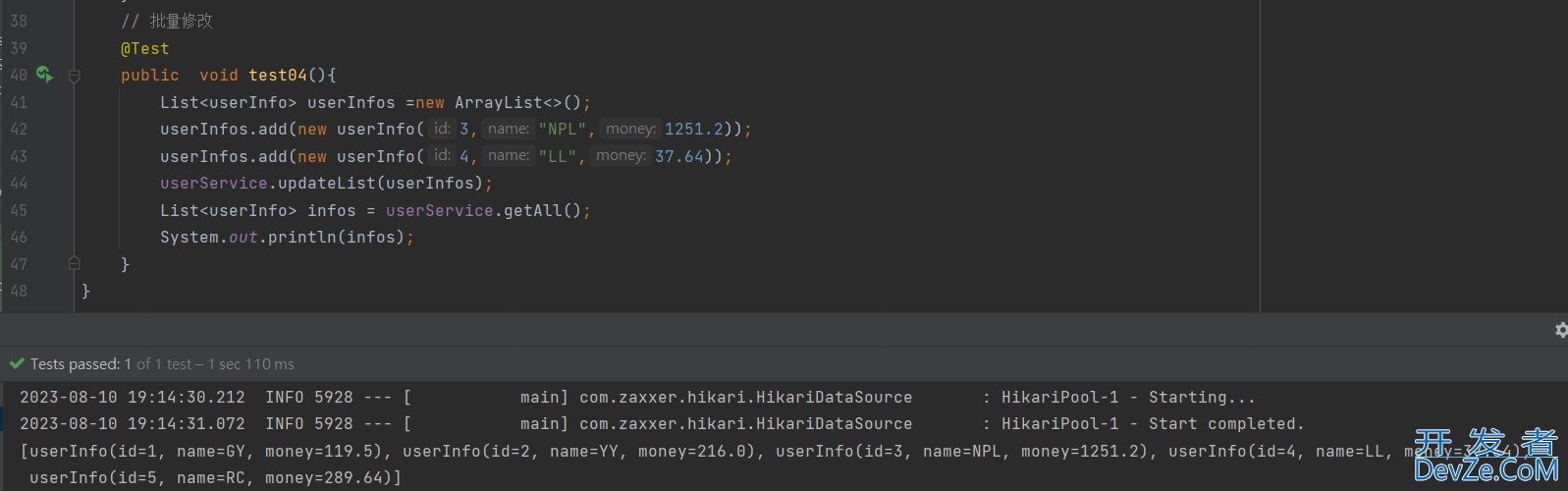Click line number 46 in the gutter
This screenshot has height=491, width=1568.
tap(19, 237)
